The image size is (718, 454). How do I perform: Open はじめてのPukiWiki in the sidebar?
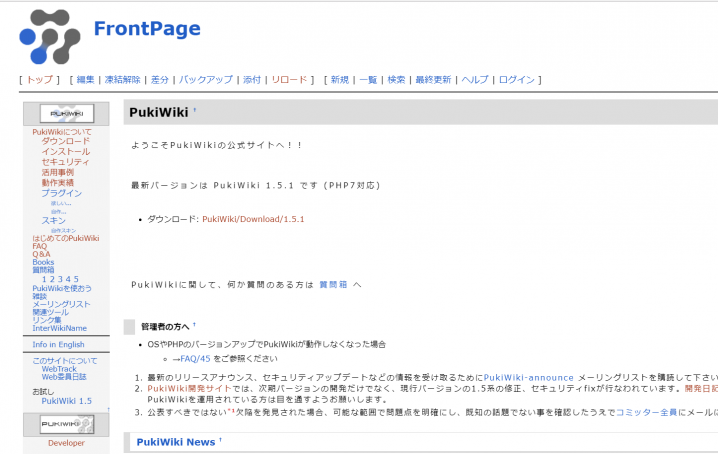coord(65,238)
